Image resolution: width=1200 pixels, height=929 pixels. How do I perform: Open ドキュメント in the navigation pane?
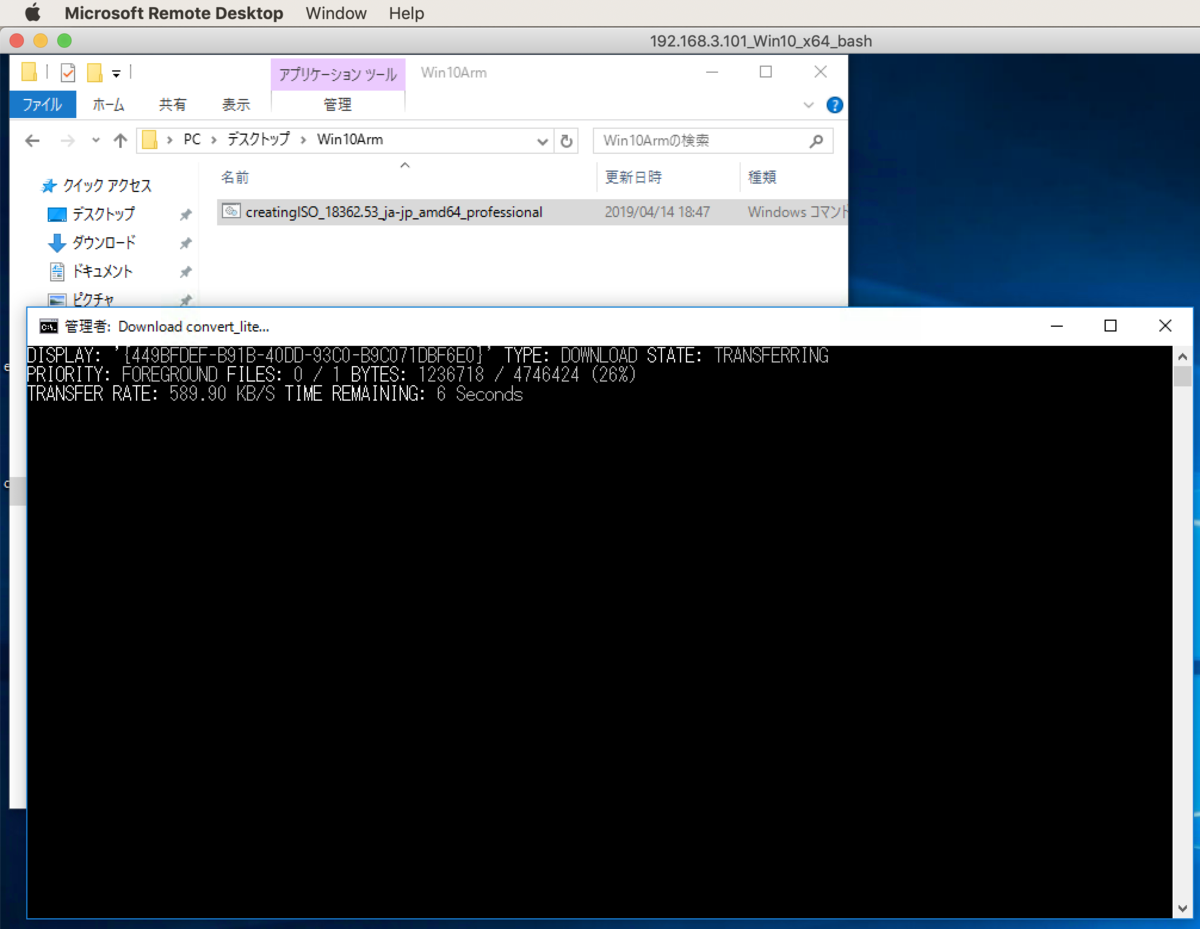(102, 271)
